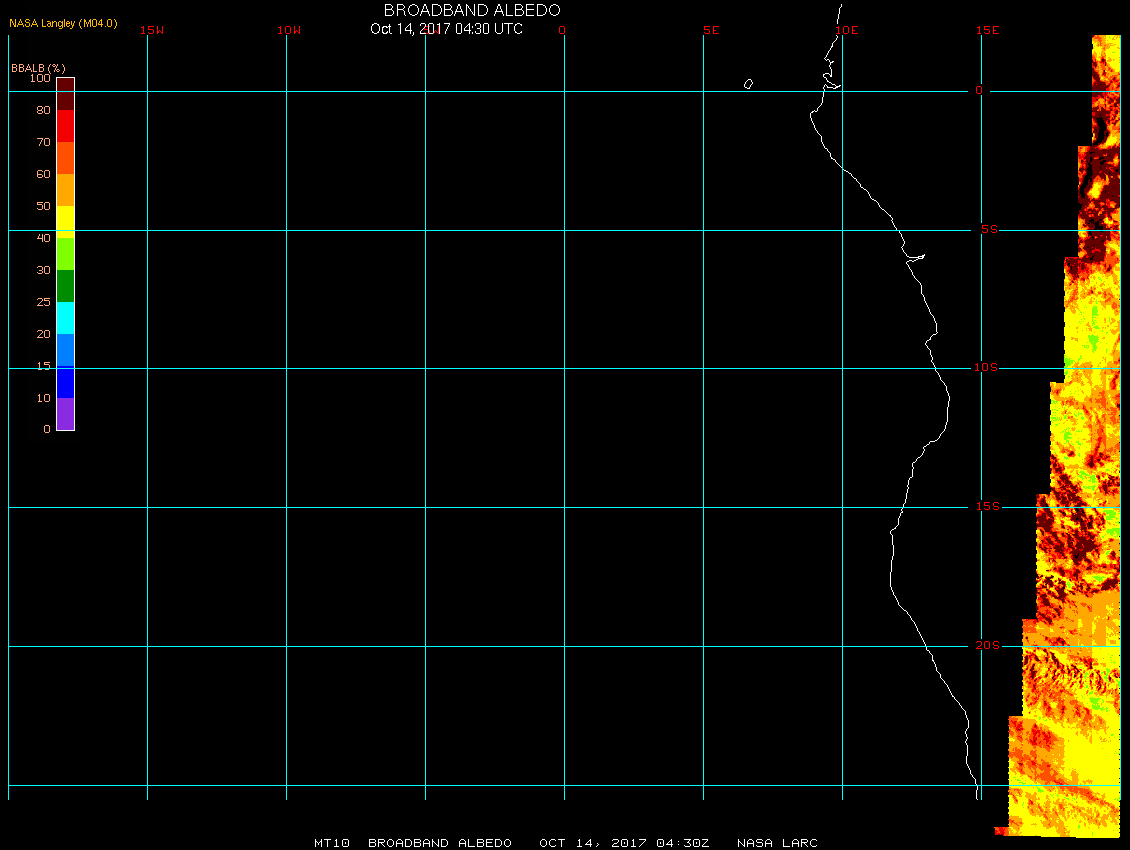Viewport: 1130px width, 850px height.
Task: Click the "15E" longitude label
Action: point(987,30)
